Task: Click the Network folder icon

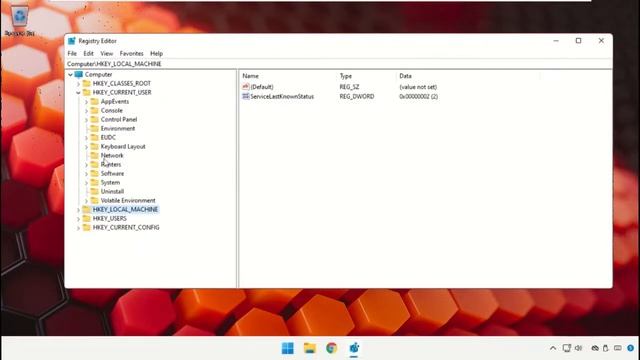Action: point(95,155)
